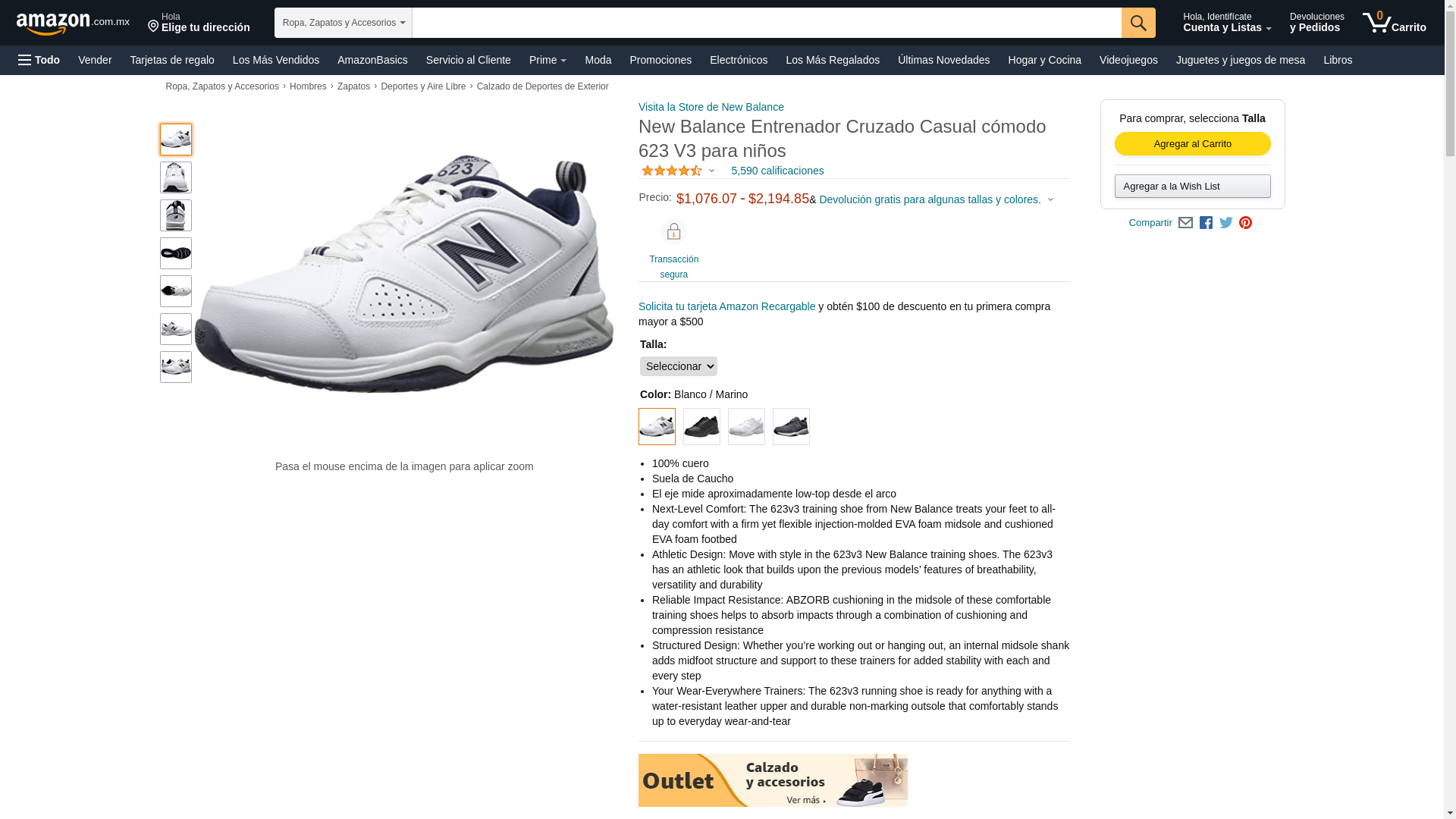Choose the all-white shoe color option
The image size is (1456, 819).
point(746,427)
